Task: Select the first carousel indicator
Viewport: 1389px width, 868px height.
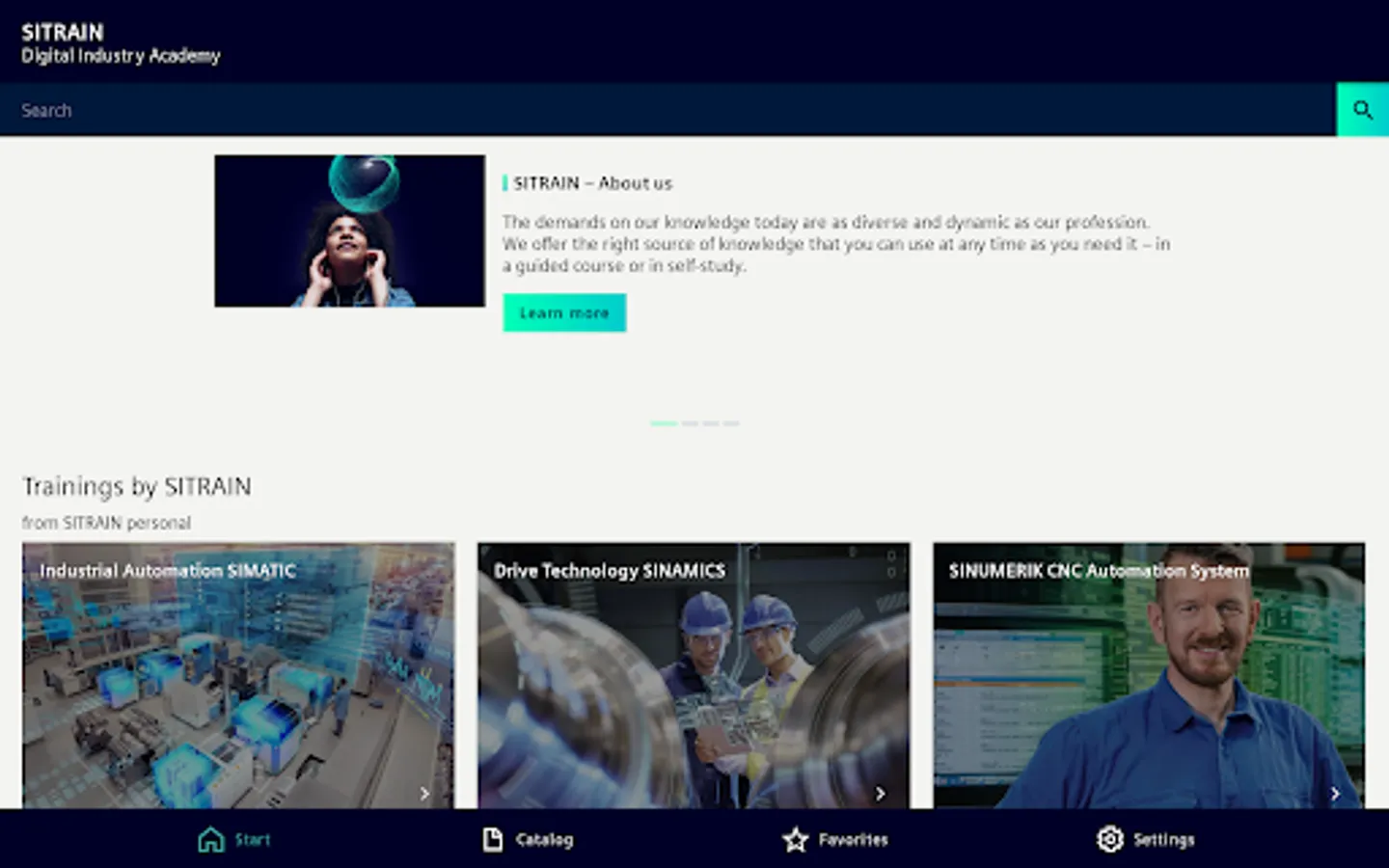Action: (x=663, y=423)
